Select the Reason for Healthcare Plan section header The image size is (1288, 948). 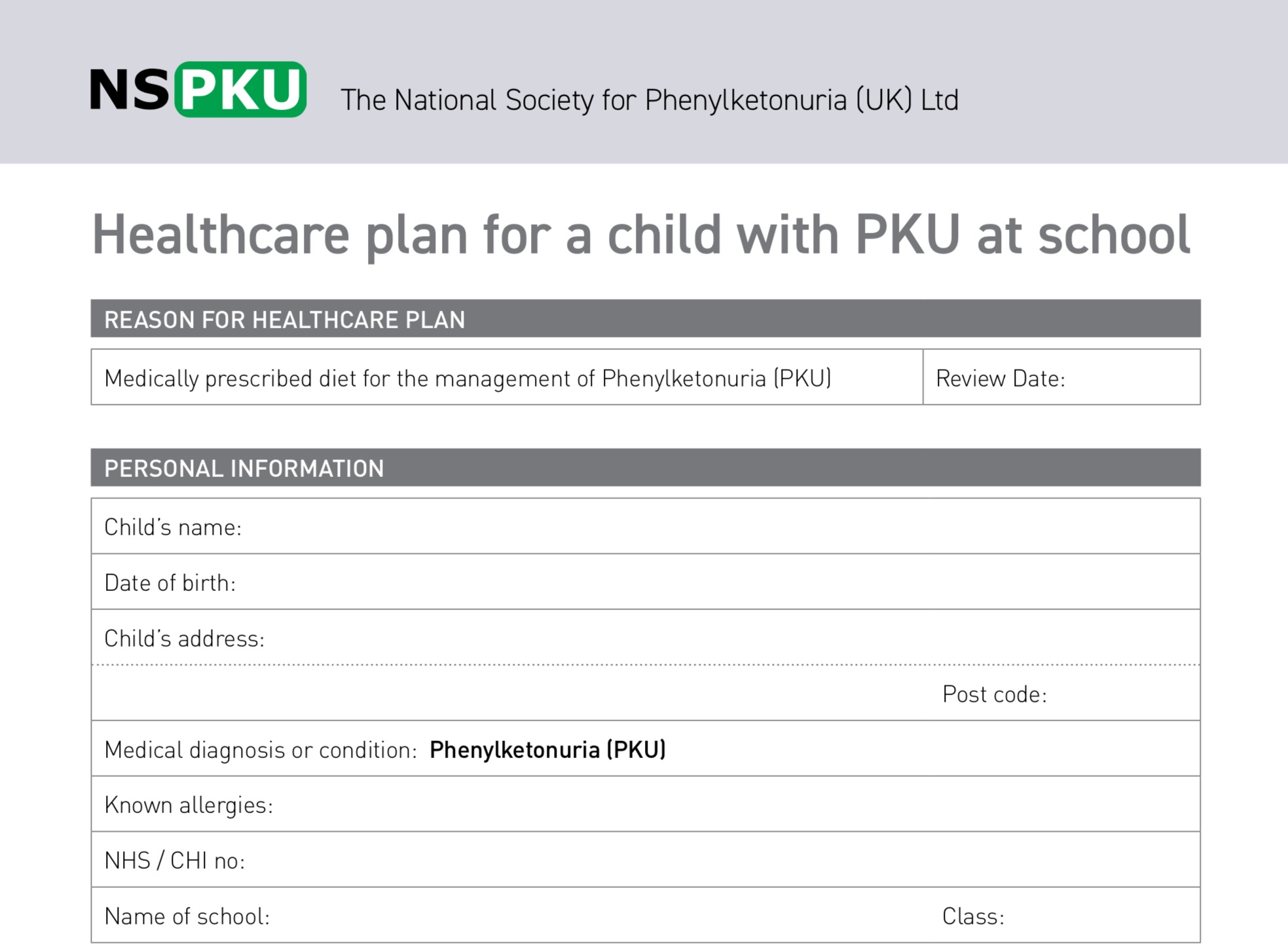tap(284, 320)
